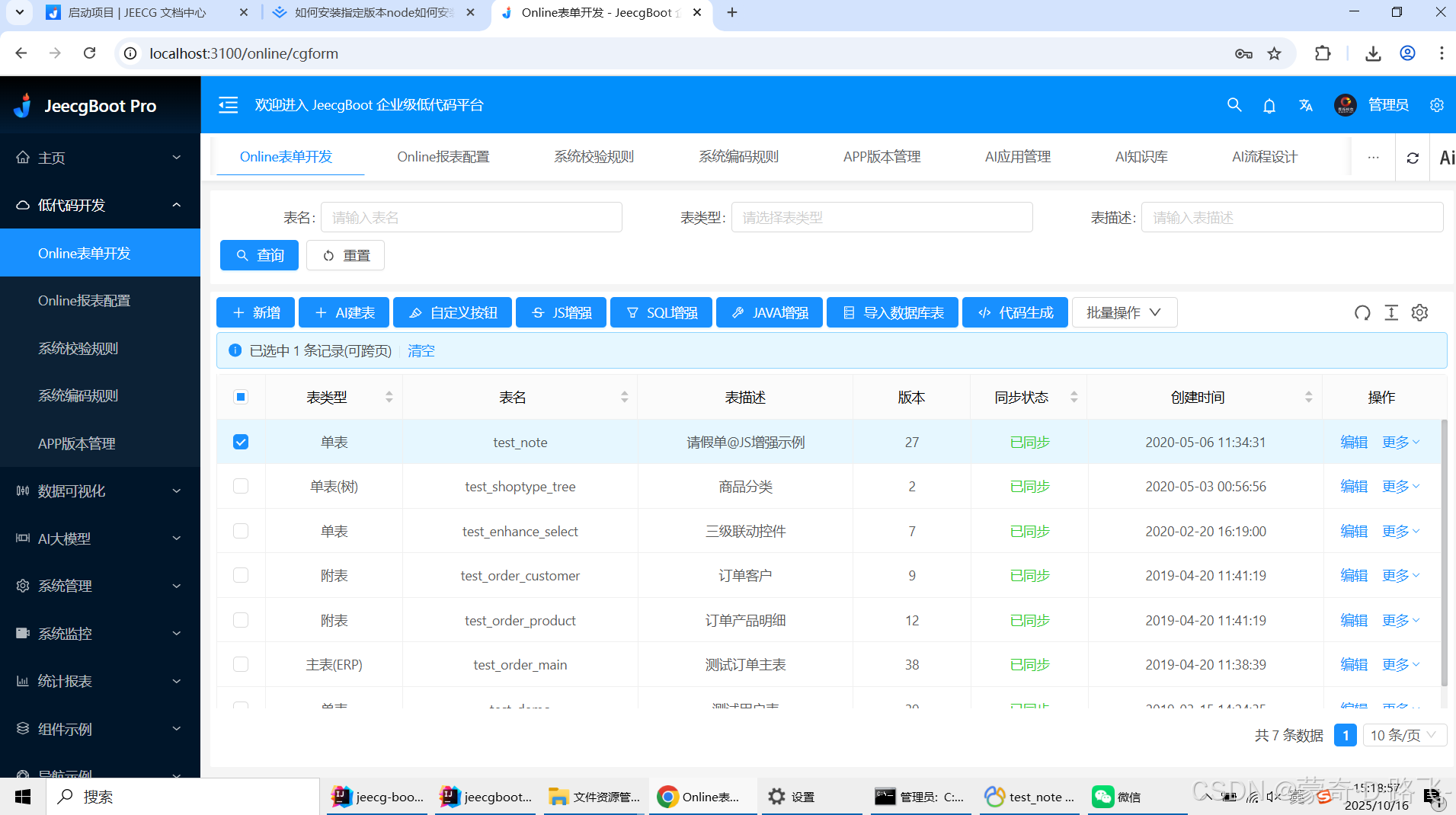Open 主页 in the sidebar
This screenshot has height=815, width=1456.
click(x=100, y=158)
